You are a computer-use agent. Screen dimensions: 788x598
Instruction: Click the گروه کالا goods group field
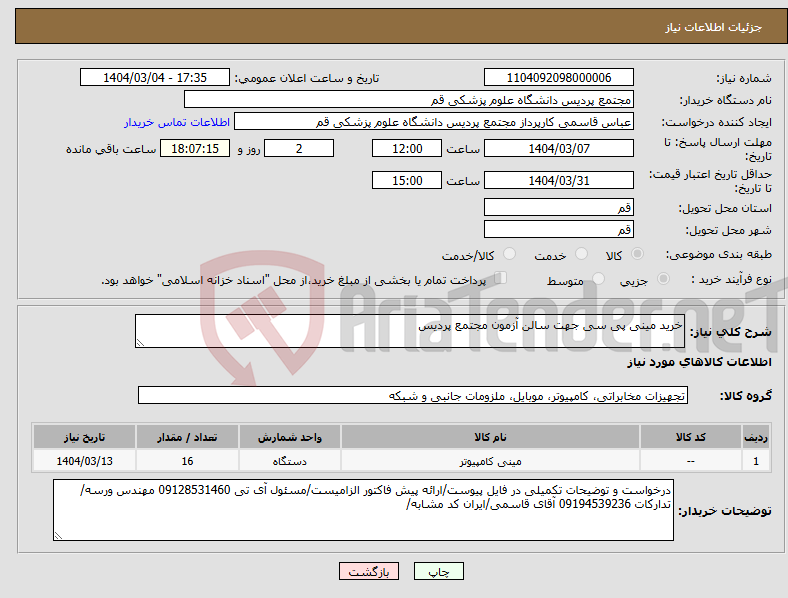point(413,395)
